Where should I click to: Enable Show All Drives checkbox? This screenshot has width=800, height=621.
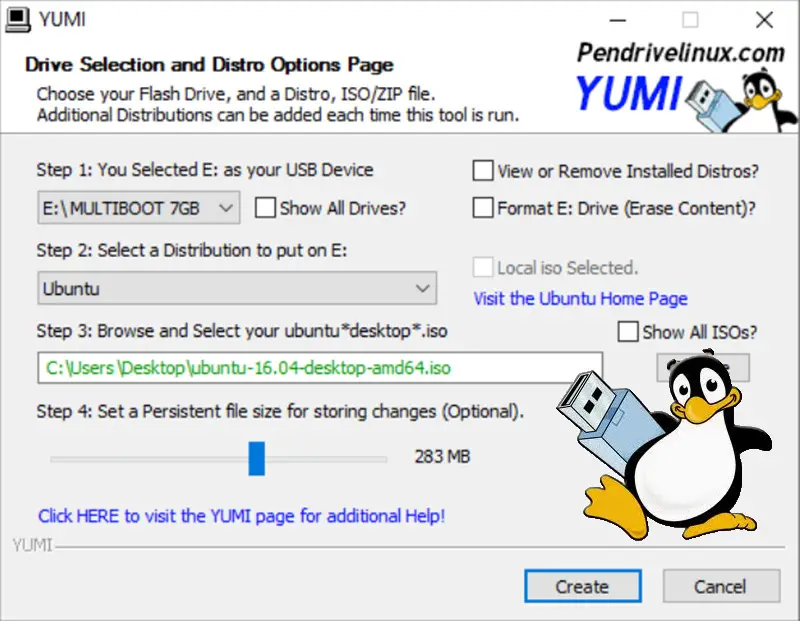pyautogui.click(x=265, y=208)
